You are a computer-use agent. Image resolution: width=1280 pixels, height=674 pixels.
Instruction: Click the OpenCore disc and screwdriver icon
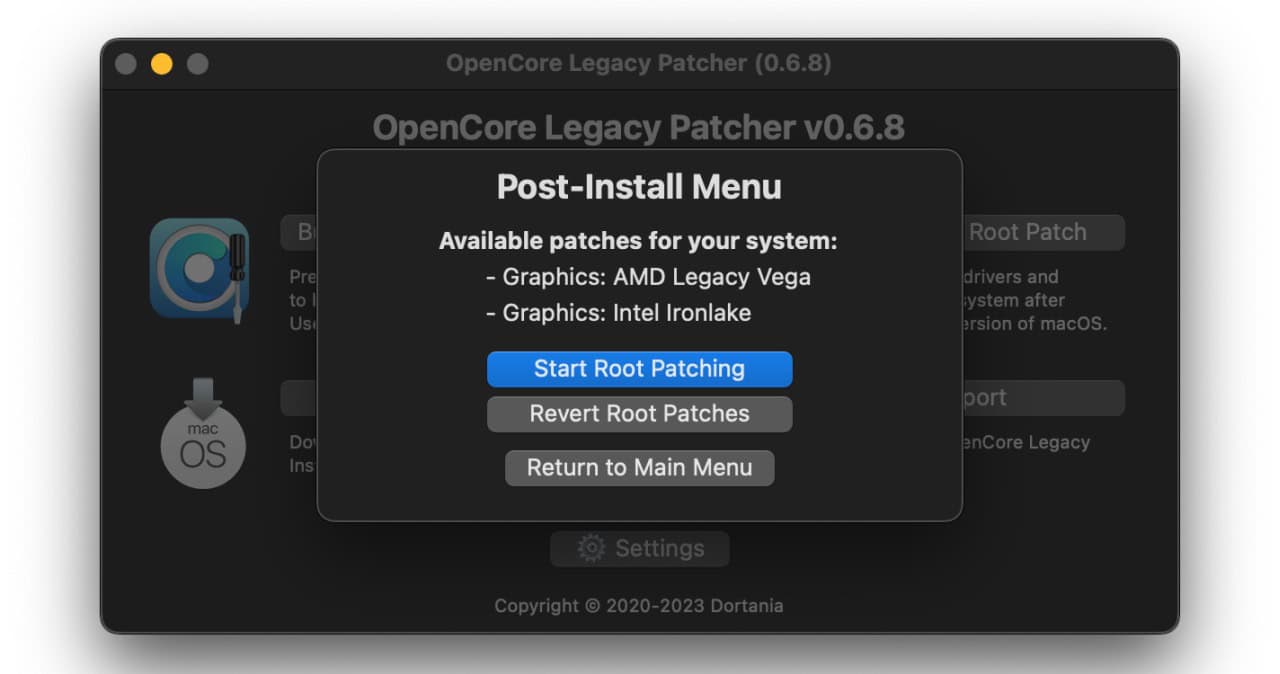[x=199, y=268]
